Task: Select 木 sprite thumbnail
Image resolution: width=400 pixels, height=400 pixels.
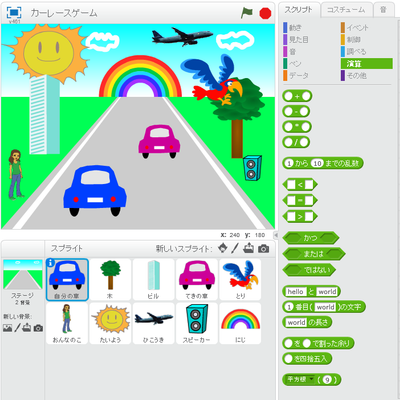Action: (110, 280)
